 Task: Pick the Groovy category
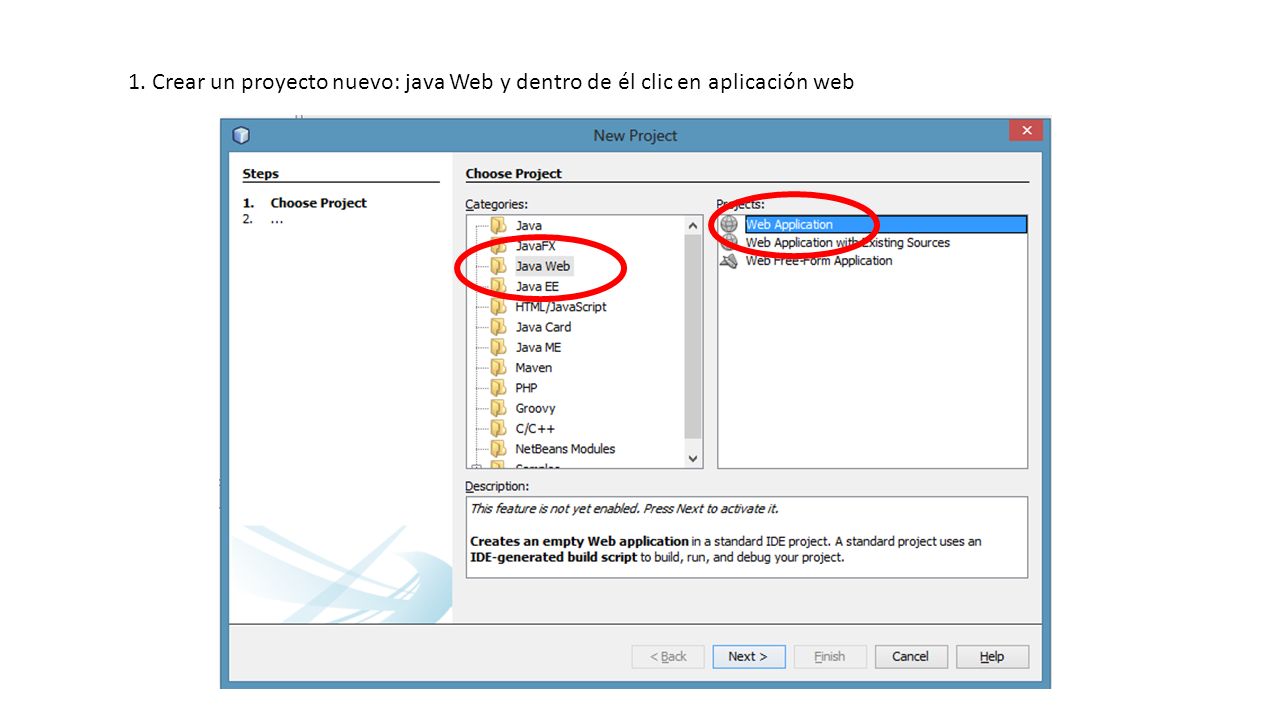click(535, 408)
